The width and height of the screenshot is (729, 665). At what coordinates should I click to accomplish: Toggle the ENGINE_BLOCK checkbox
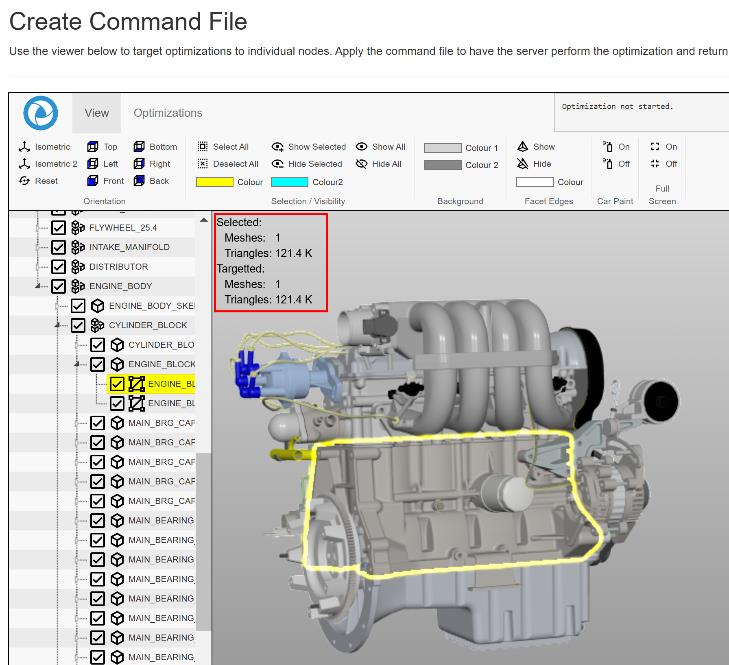tap(97, 365)
